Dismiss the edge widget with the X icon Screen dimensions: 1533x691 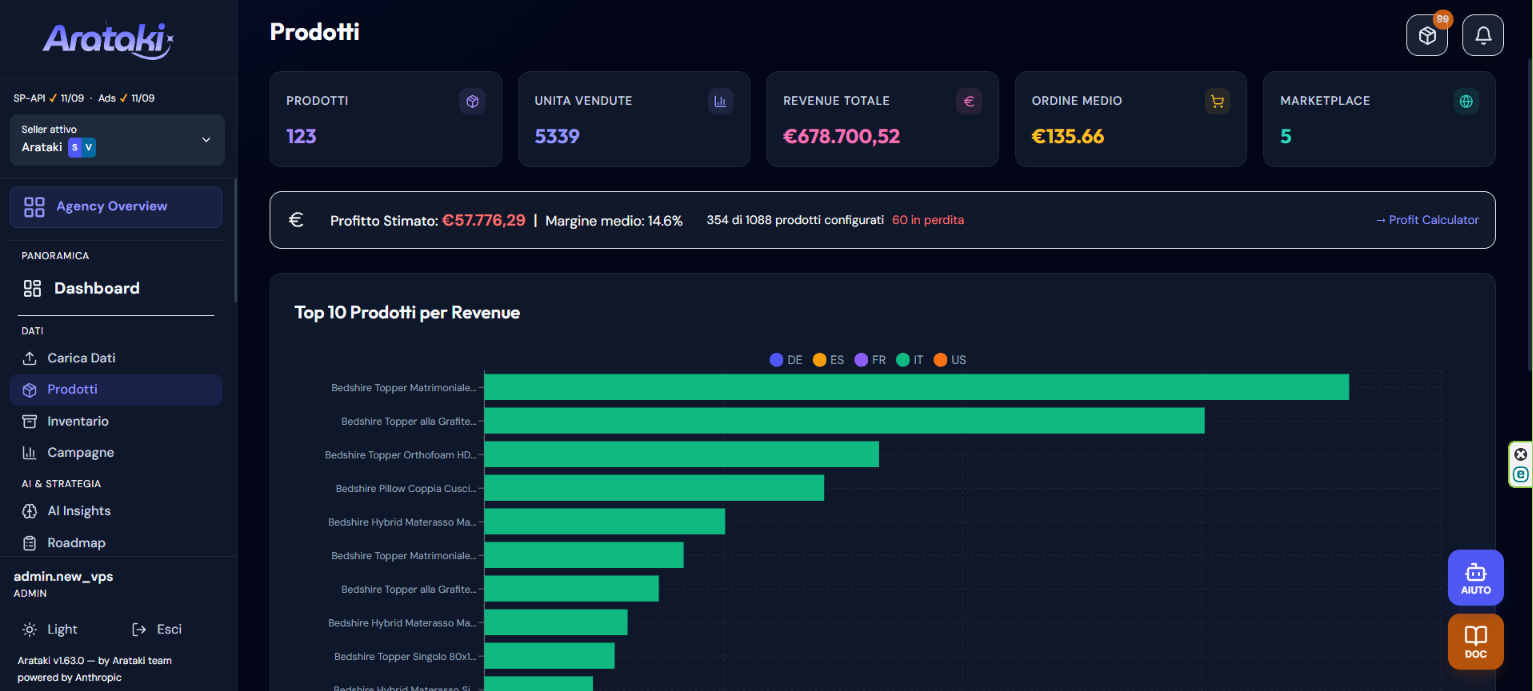(1521, 454)
